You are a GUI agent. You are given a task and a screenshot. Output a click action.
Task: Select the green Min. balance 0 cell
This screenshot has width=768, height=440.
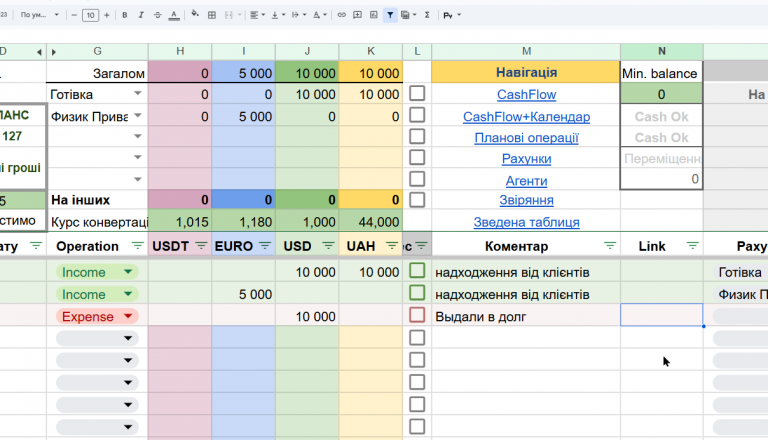(x=661, y=94)
